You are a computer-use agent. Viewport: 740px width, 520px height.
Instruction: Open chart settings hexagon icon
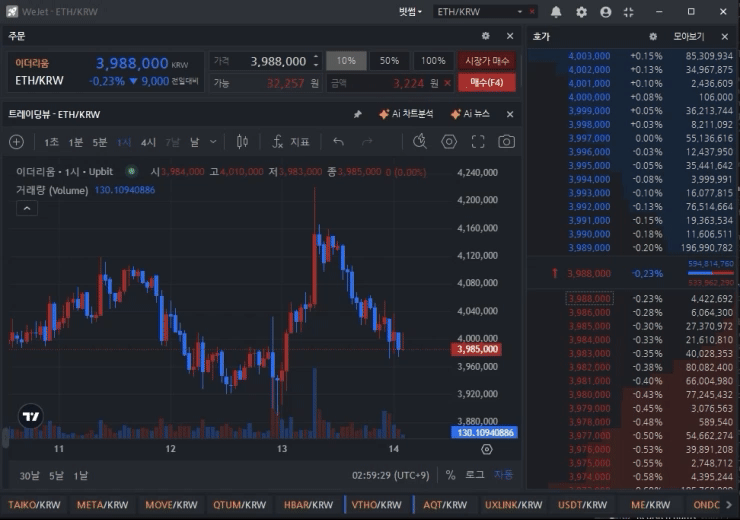(449, 142)
